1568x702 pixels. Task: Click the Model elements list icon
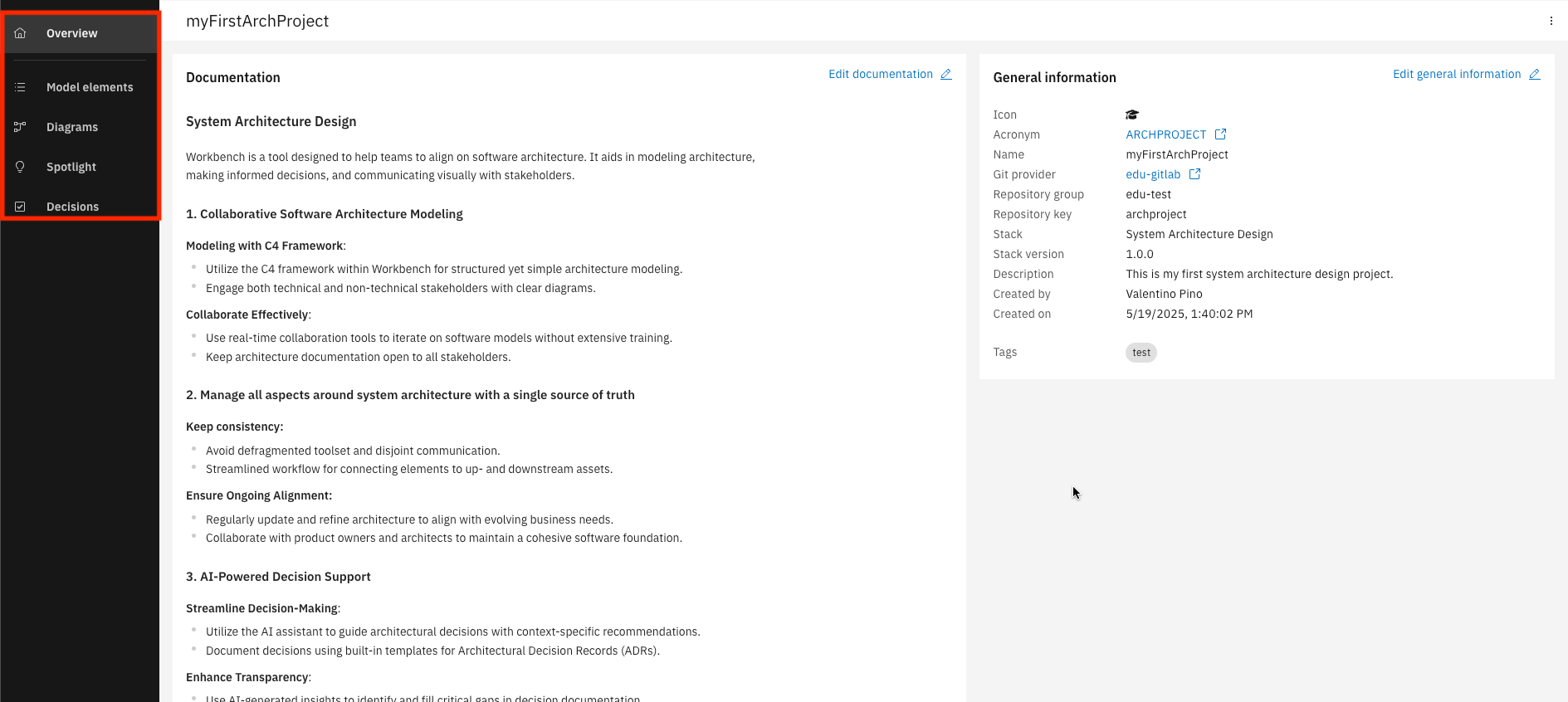(x=20, y=87)
